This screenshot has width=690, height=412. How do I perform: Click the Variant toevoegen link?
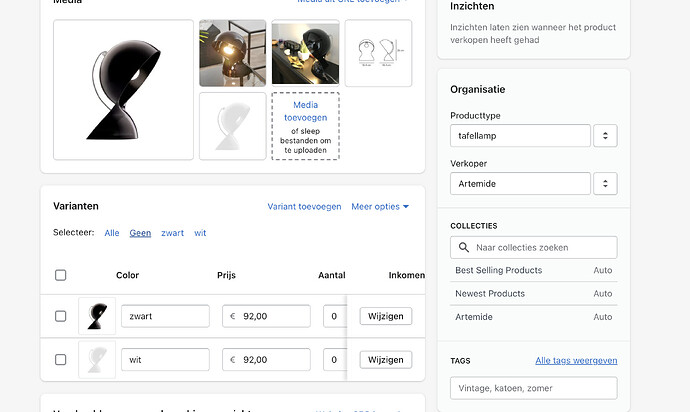[304, 207]
